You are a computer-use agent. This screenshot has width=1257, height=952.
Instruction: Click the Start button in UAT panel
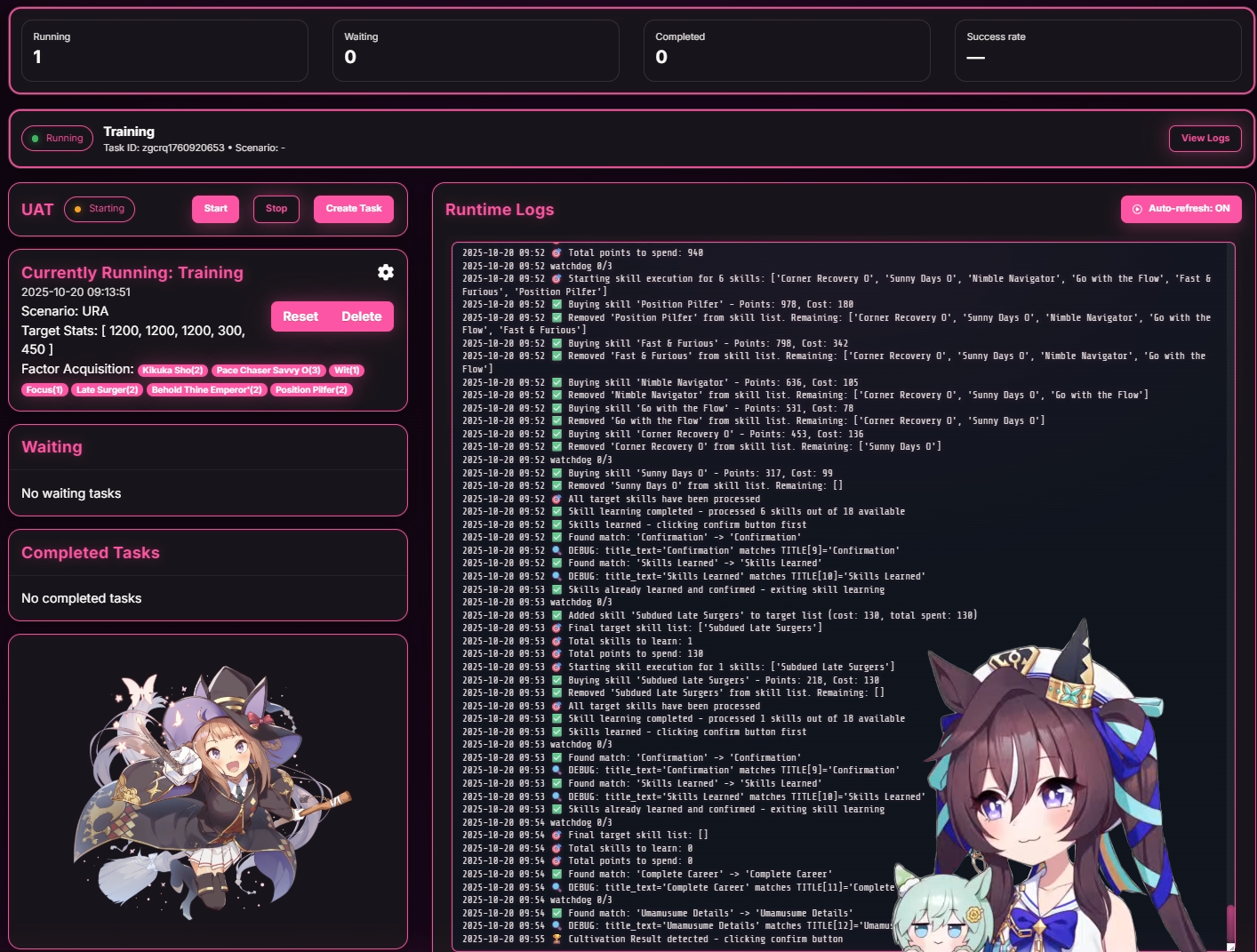click(x=215, y=209)
